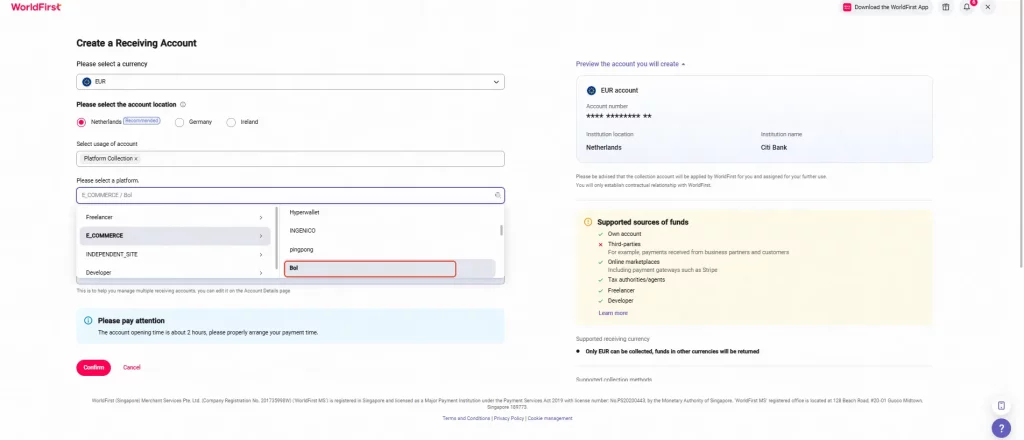Remove the Platform Collection tag

(x=136, y=159)
